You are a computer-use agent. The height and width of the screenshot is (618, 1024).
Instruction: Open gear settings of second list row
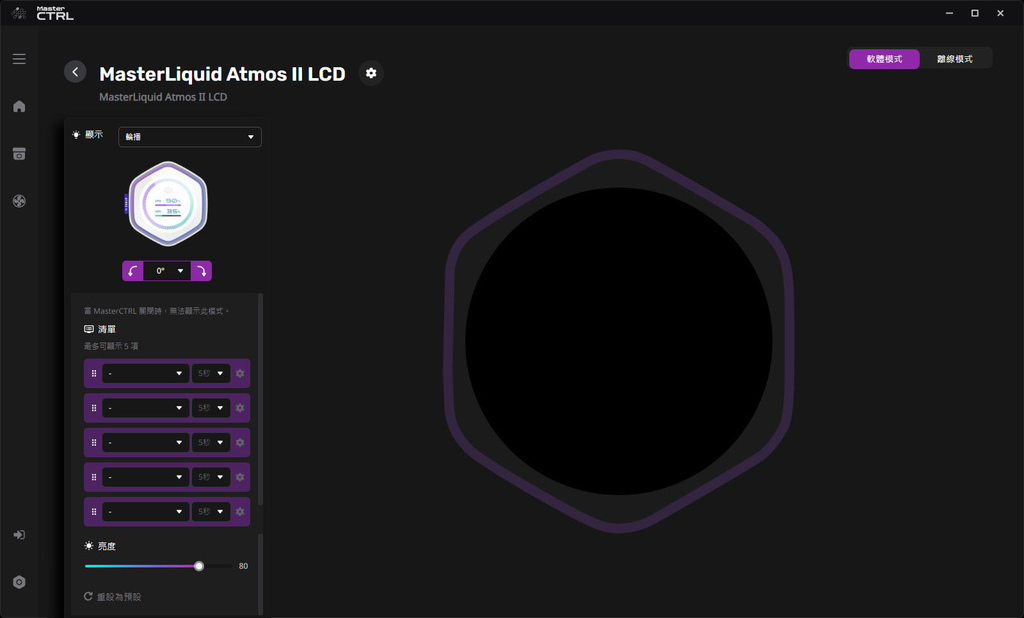click(x=240, y=408)
